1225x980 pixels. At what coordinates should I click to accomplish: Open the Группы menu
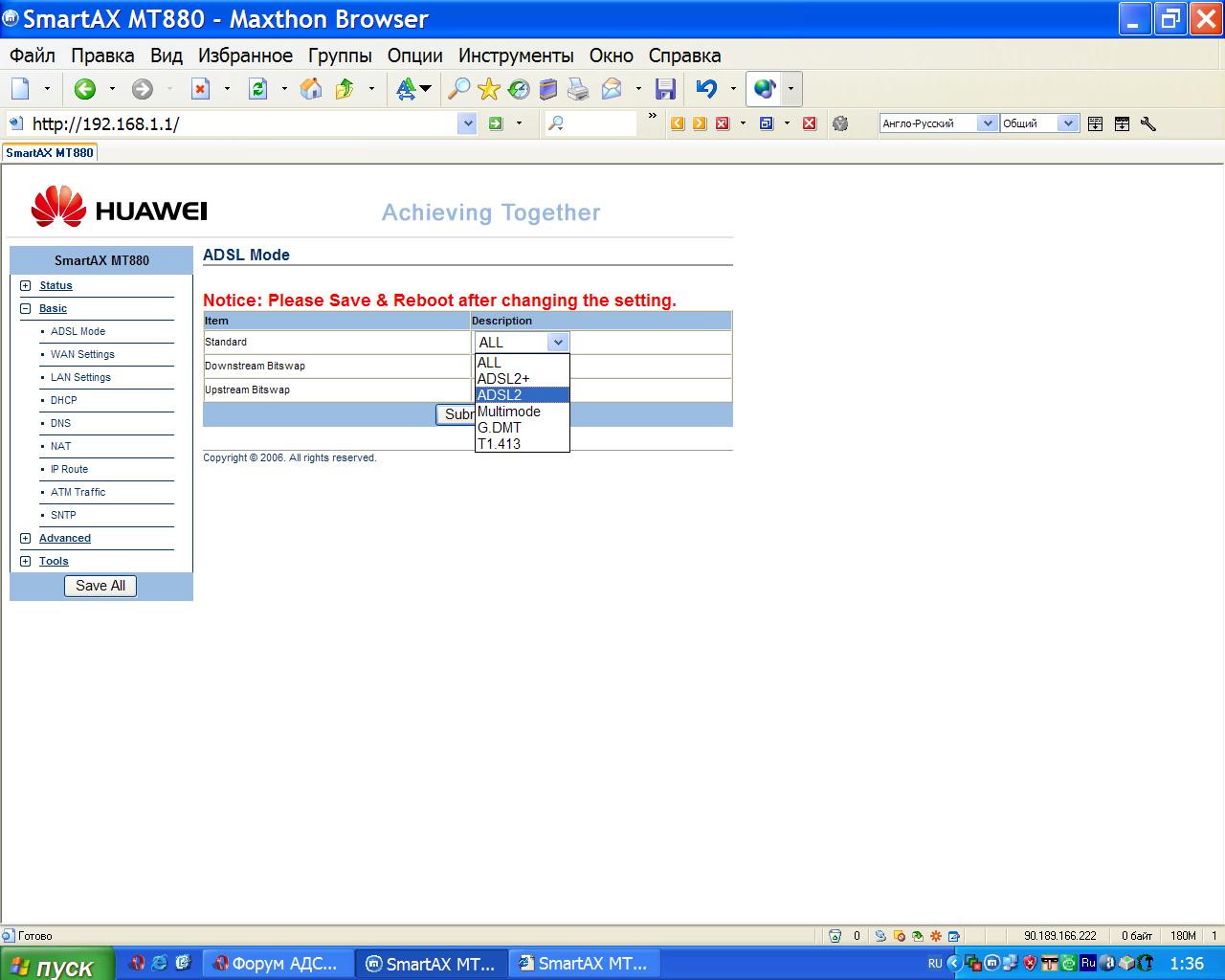coord(340,56)
